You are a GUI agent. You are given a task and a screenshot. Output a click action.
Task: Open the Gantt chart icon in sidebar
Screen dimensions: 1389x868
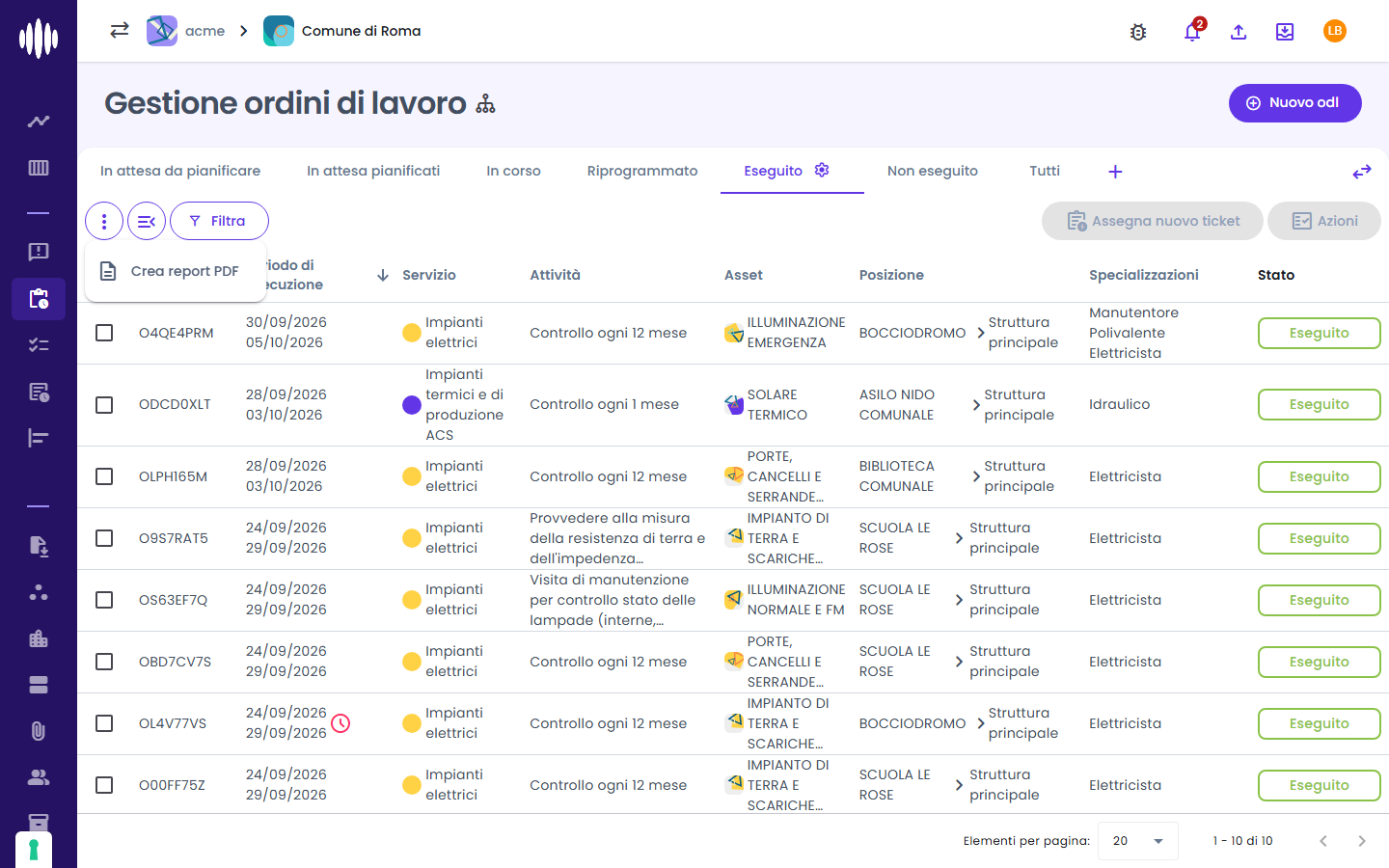click(39, 438)
